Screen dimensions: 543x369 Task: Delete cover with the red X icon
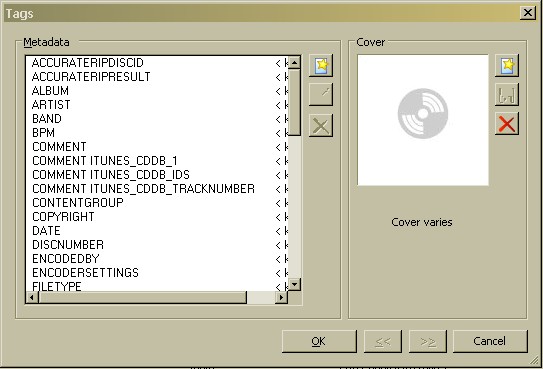(x=507, y=124)
